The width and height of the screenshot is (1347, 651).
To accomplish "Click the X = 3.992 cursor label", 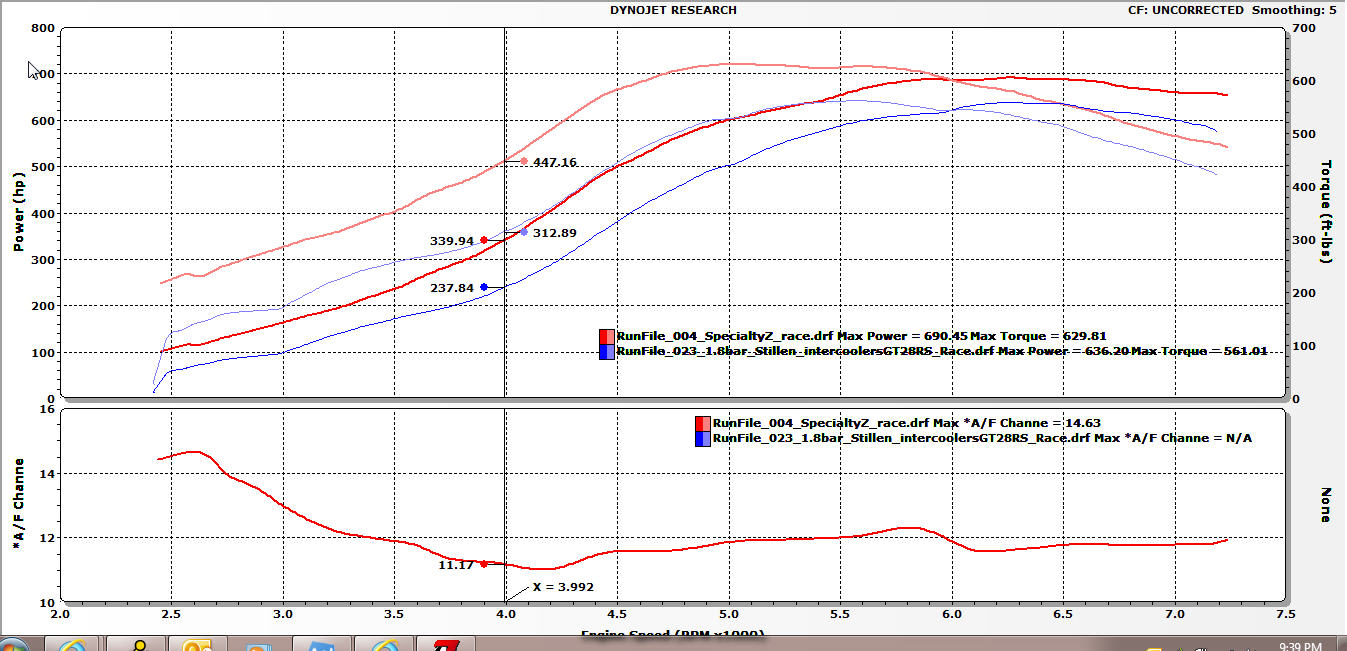I will coord(563,587).
